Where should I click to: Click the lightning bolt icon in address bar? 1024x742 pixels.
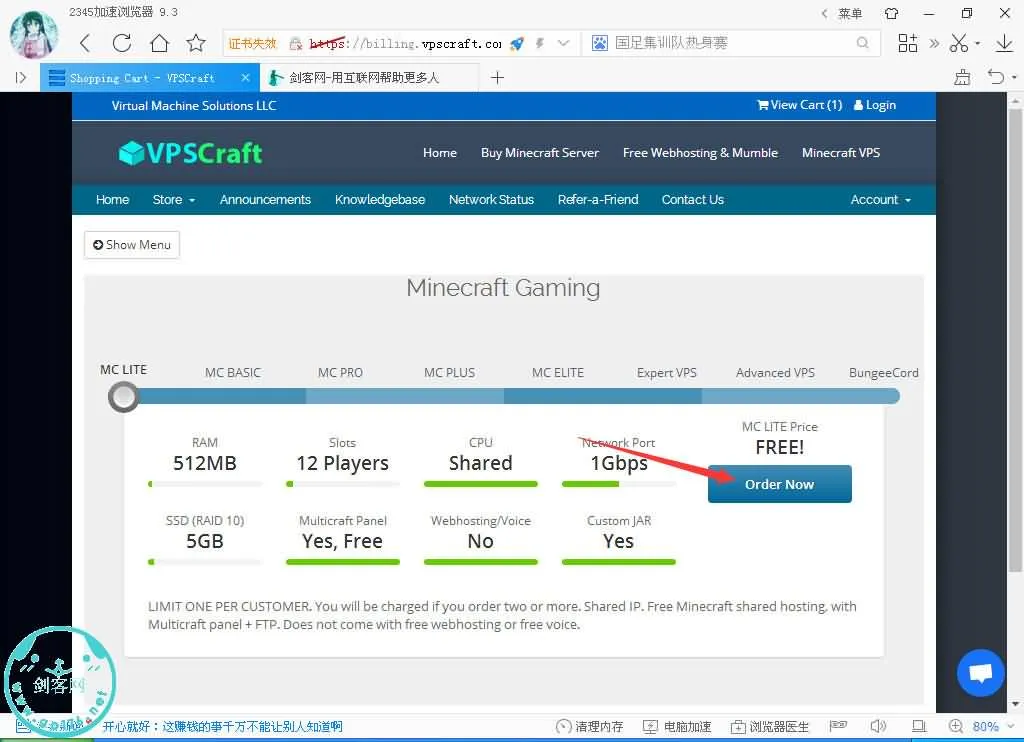coord(540,43)
